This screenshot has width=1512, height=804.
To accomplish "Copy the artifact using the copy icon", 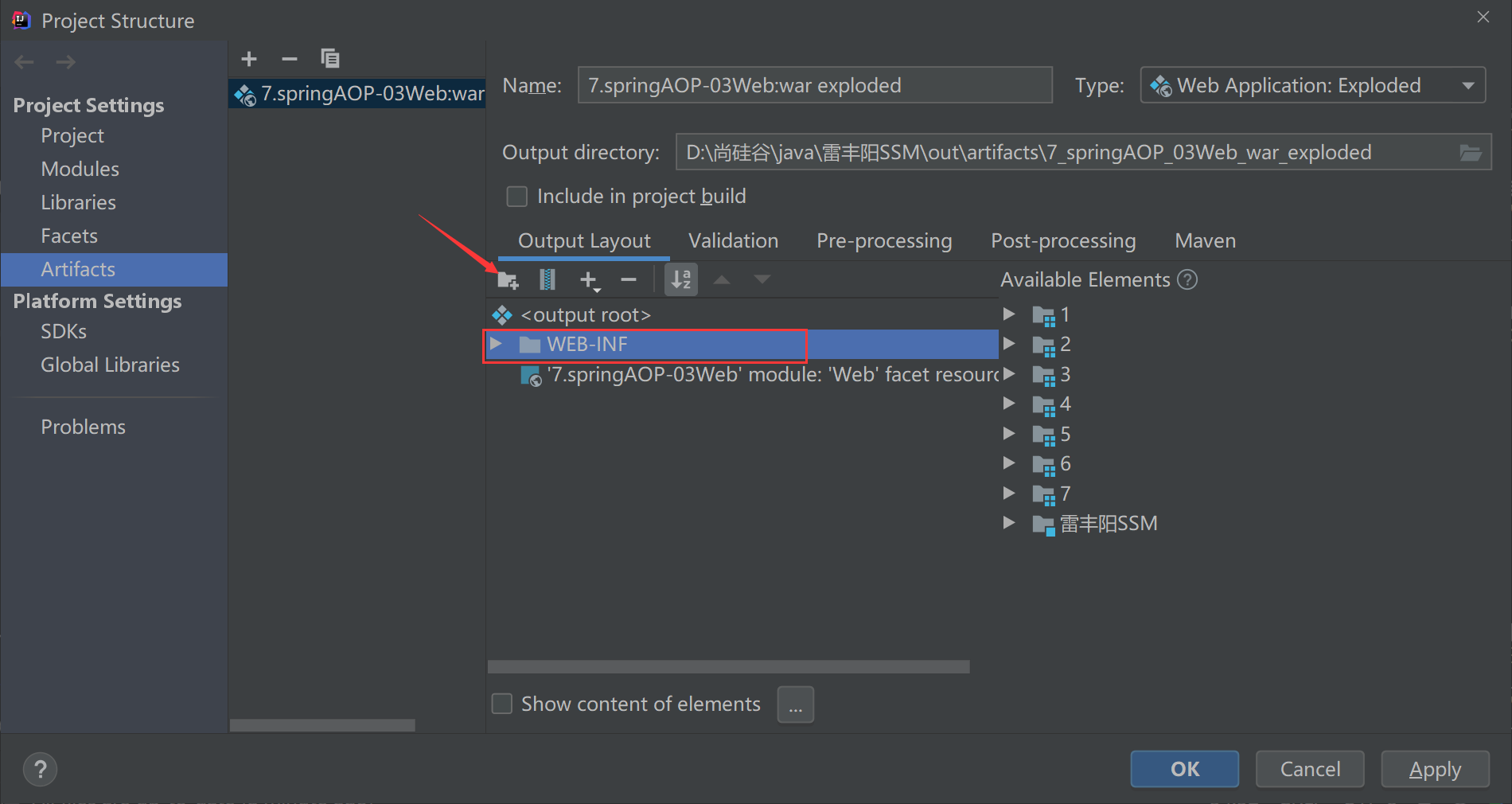I will 330,58.
